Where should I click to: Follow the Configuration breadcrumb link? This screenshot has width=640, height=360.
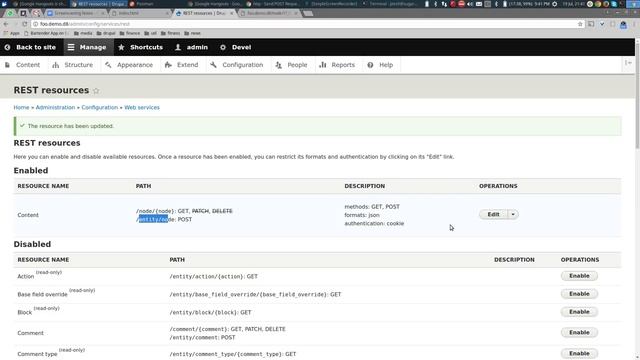pyautogui.click(x=99, y=107)
